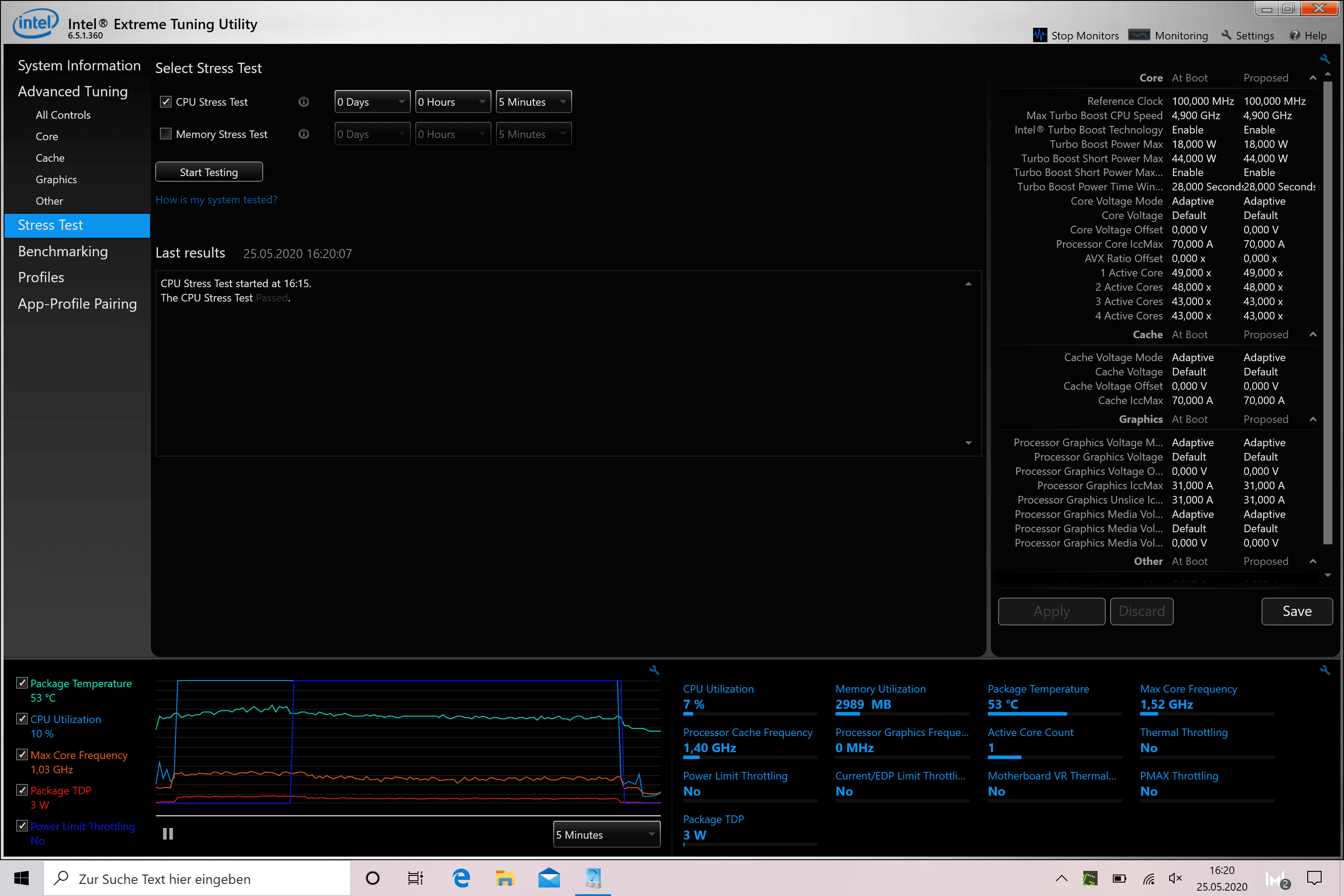The image size is (1344, 896).
Task: Open the Help question mark icon
Action: click(1295, 35)
